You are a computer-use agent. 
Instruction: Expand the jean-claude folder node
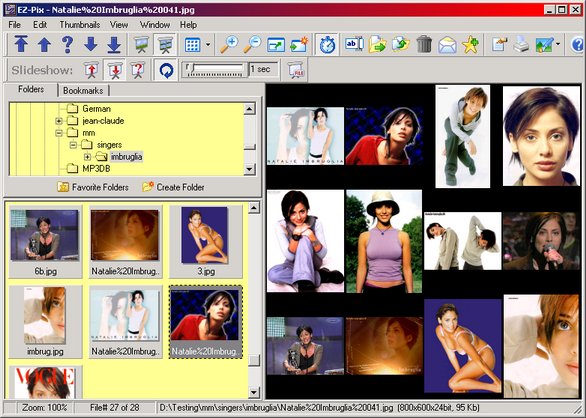[59, 121]
